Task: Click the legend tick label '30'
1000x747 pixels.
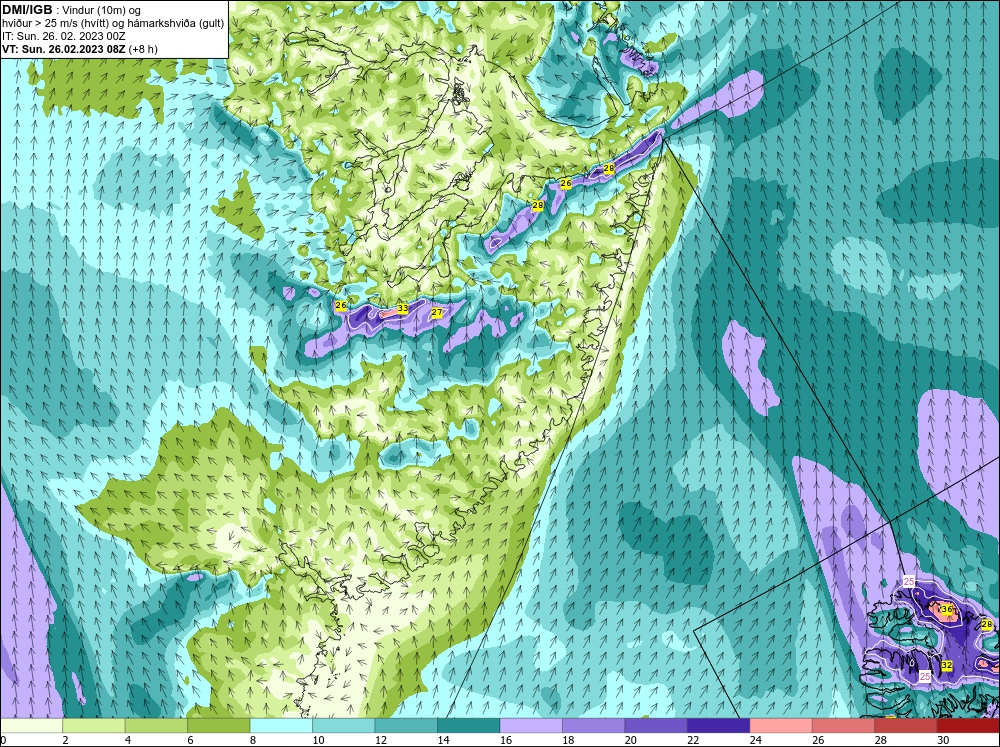Action: [x=943, y=739]
